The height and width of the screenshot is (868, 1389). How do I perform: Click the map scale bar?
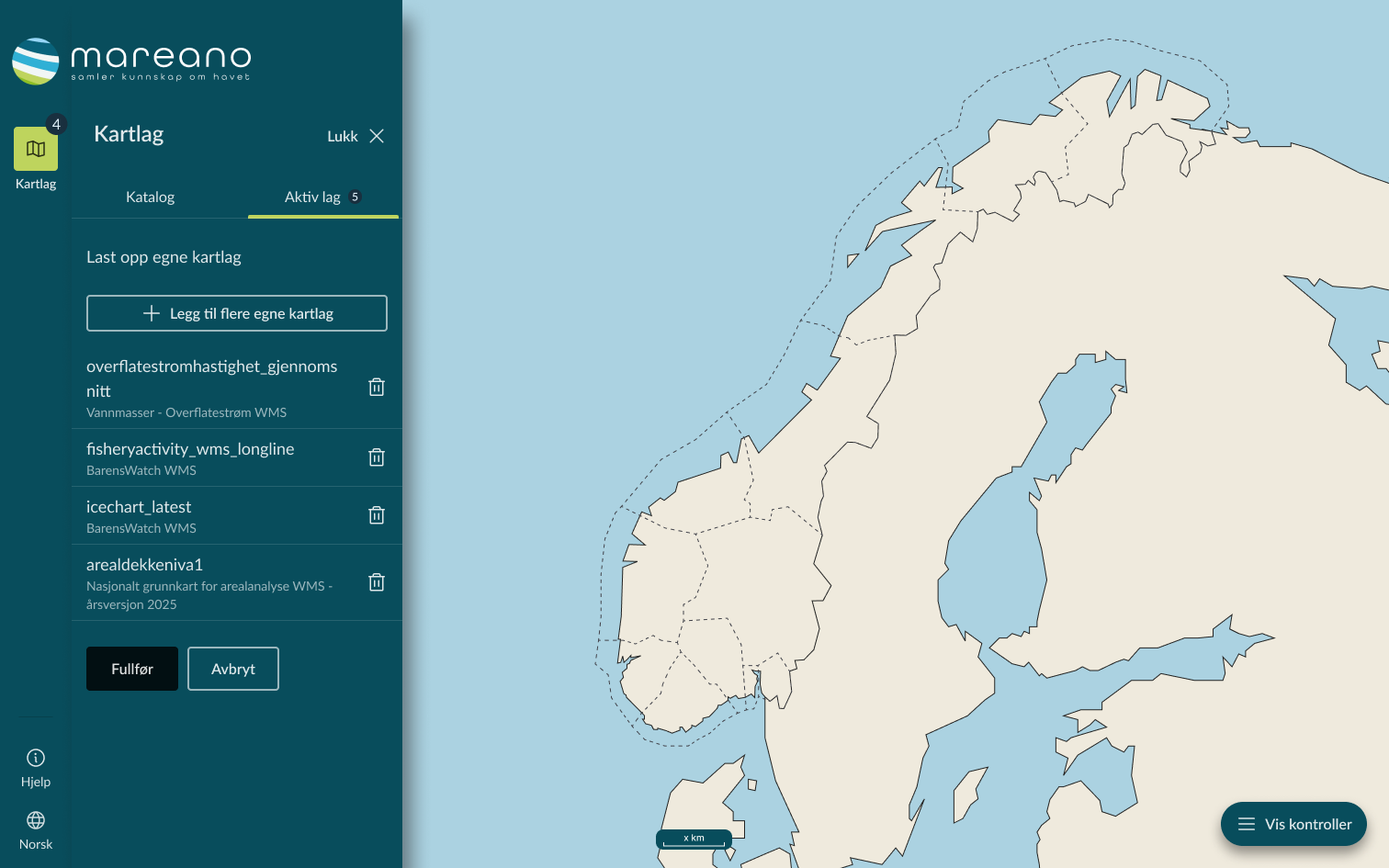pyautogui.click(x=694, y=839)
